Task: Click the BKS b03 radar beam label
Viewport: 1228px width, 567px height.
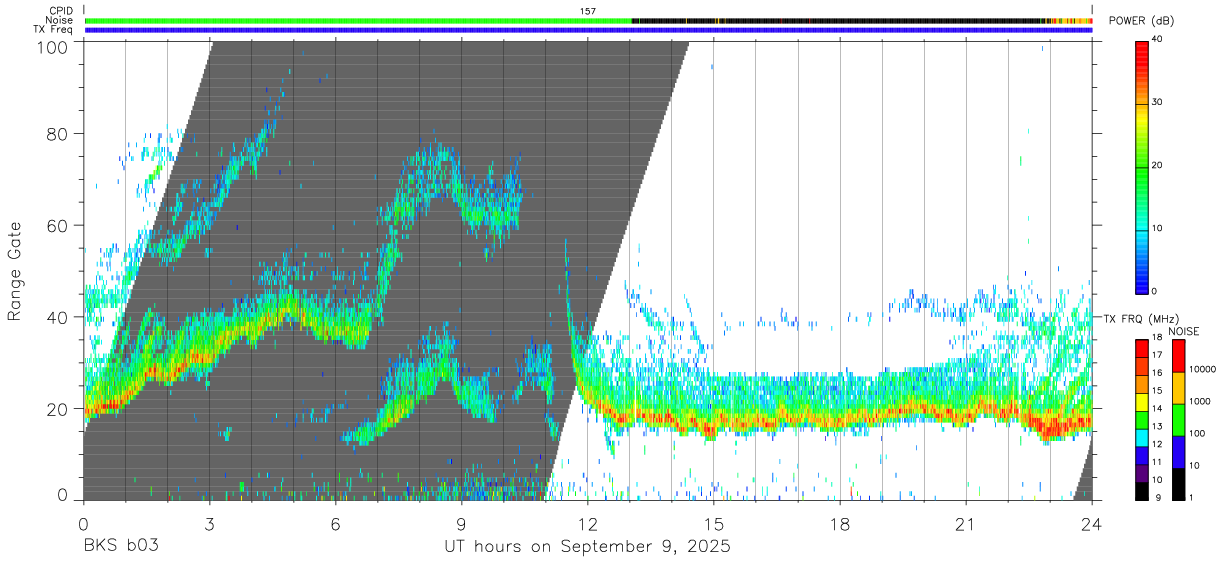Action: tap(122, 547)
